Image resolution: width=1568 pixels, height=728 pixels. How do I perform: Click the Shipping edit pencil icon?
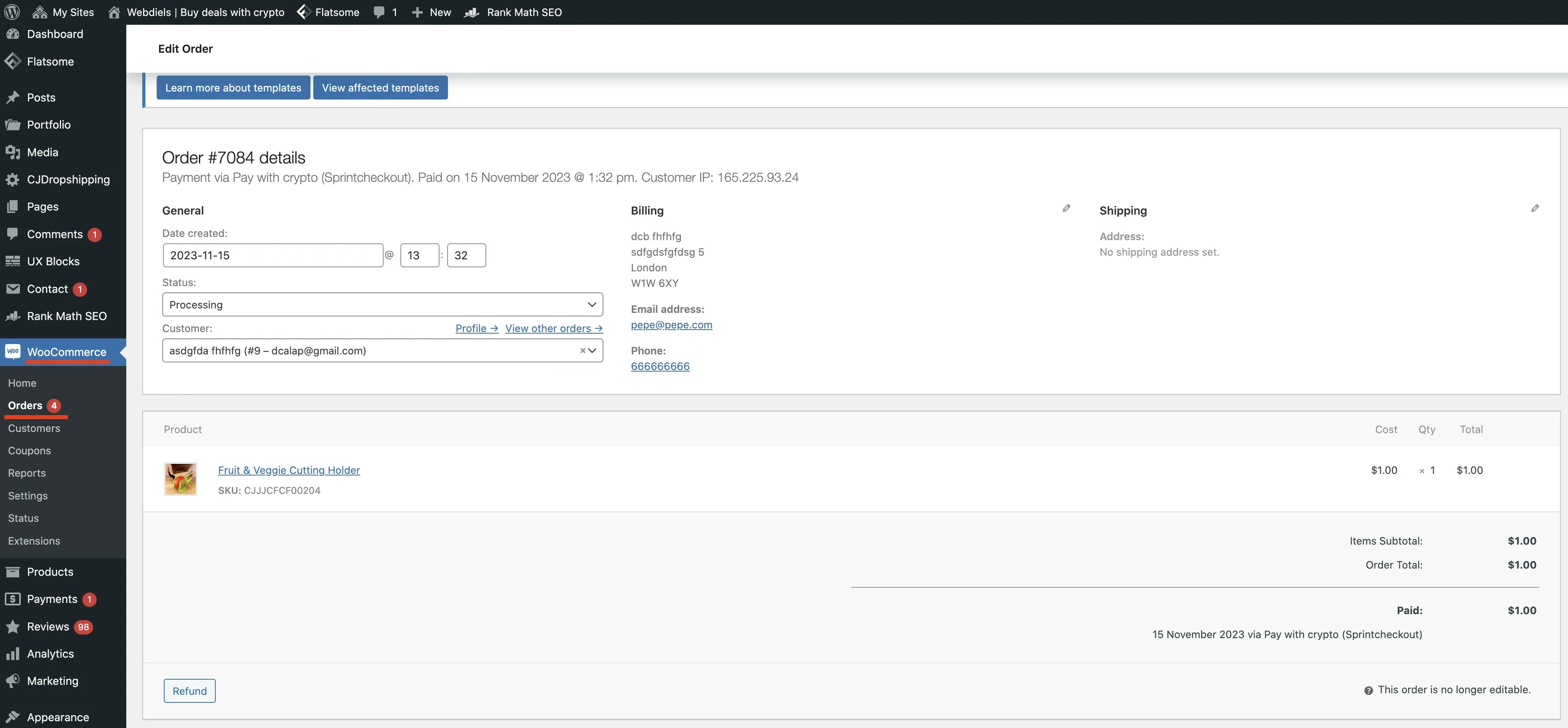pos(1534,208)
